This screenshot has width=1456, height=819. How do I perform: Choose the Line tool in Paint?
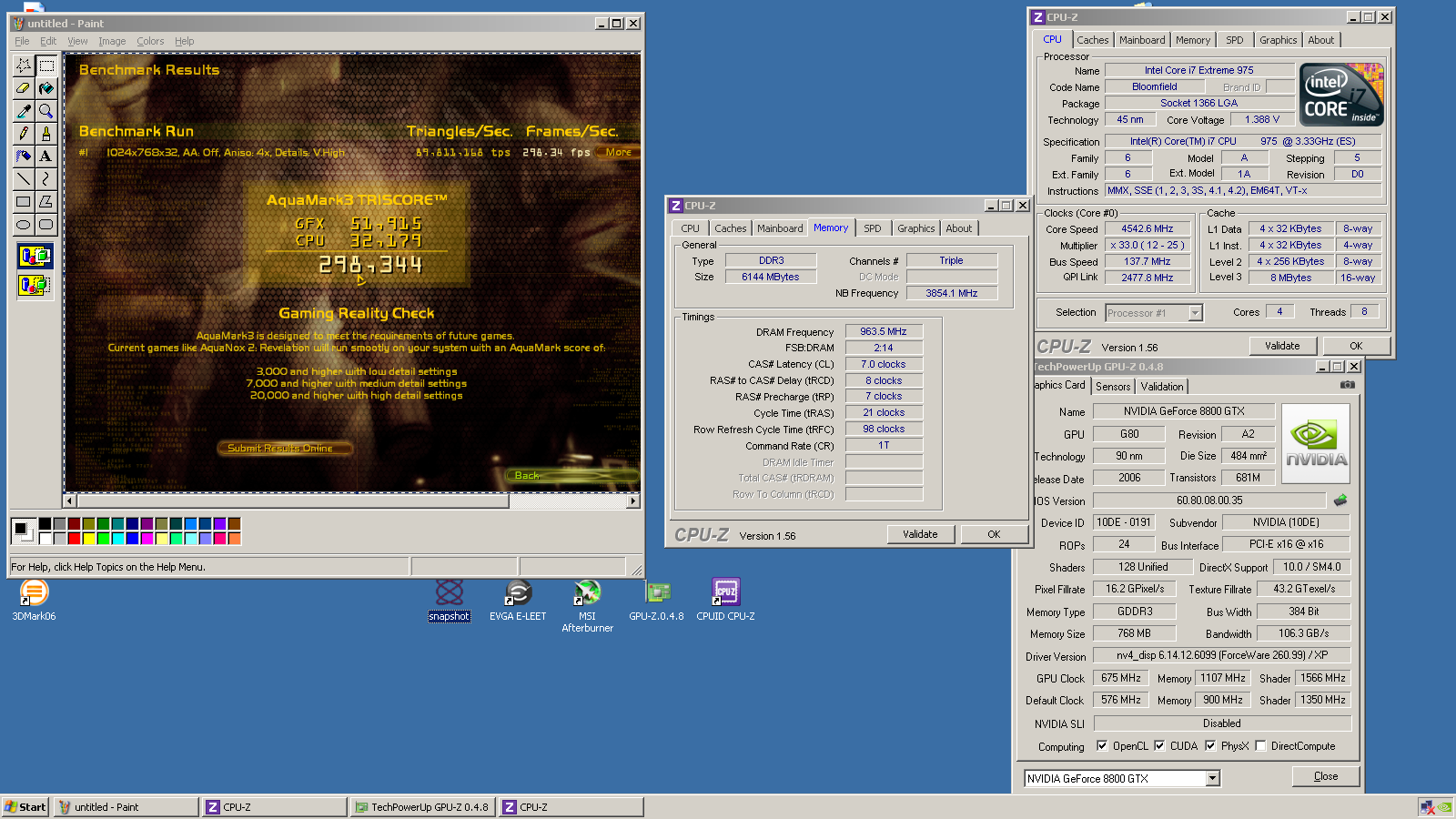[24, 179]
